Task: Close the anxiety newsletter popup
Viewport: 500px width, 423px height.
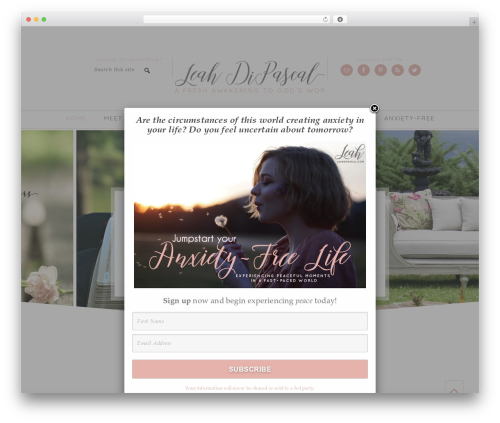Action: point(374,108)
